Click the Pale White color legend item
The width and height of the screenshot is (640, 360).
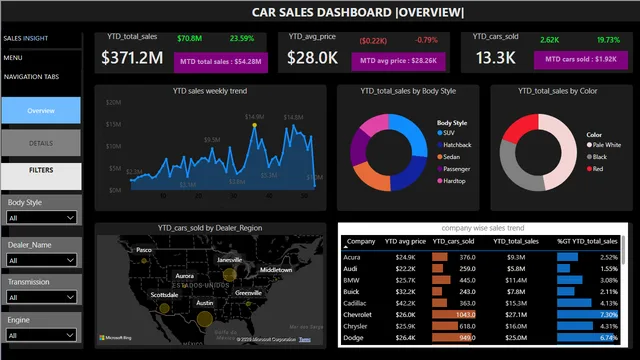click(x=604, y=145)
